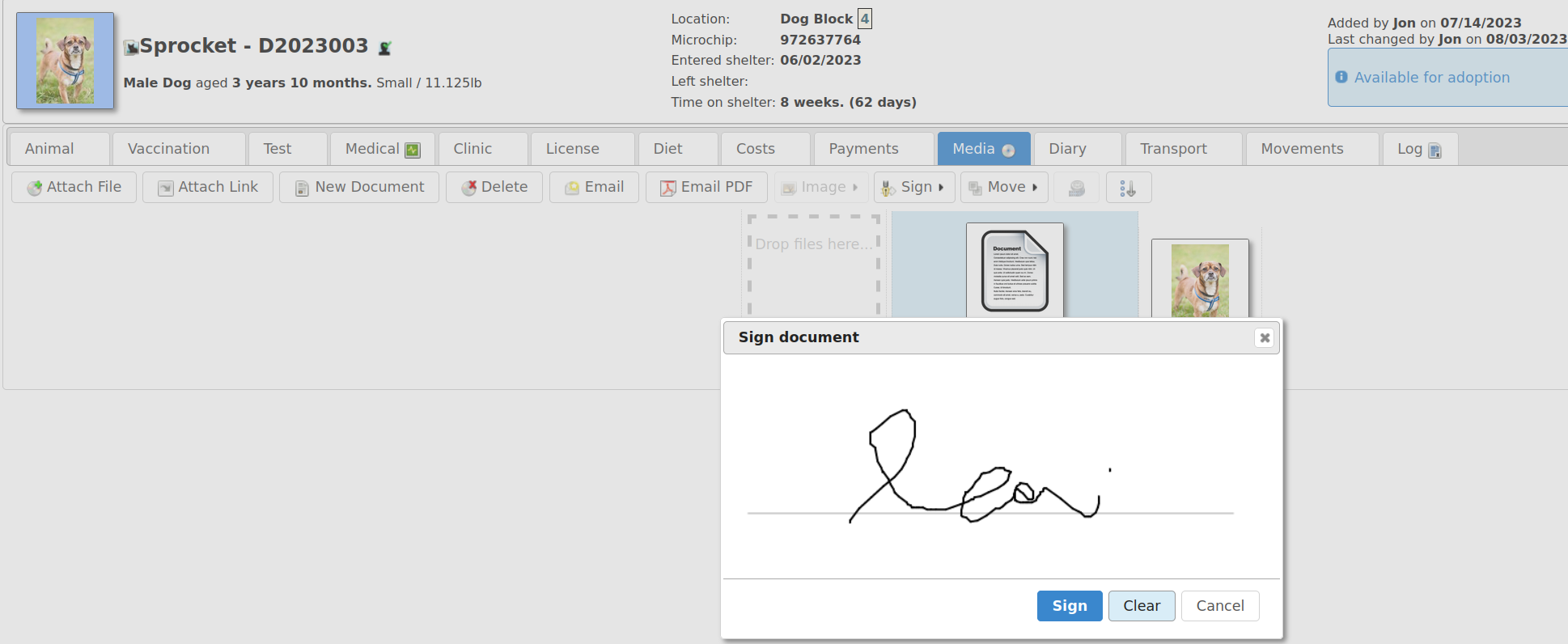Screen dimensions: 1568x644
Task: Cancel the Sign document dialog
Action: [1220, 606]
